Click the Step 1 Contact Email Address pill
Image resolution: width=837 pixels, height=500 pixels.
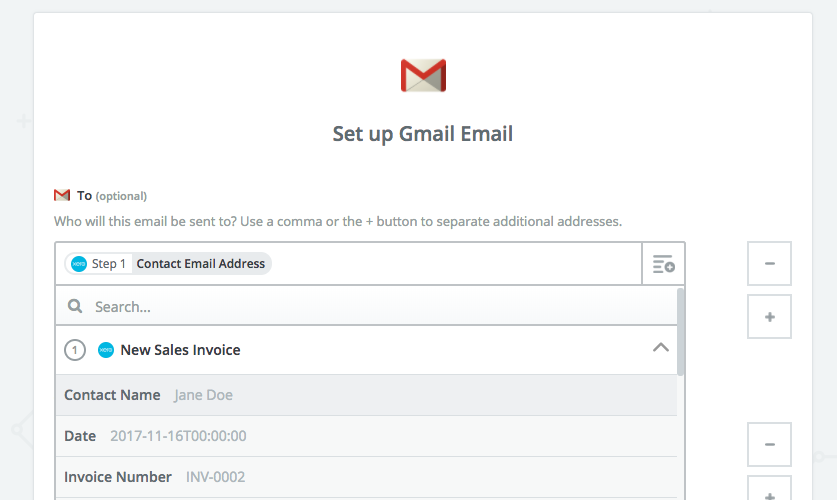coord(168,264)
